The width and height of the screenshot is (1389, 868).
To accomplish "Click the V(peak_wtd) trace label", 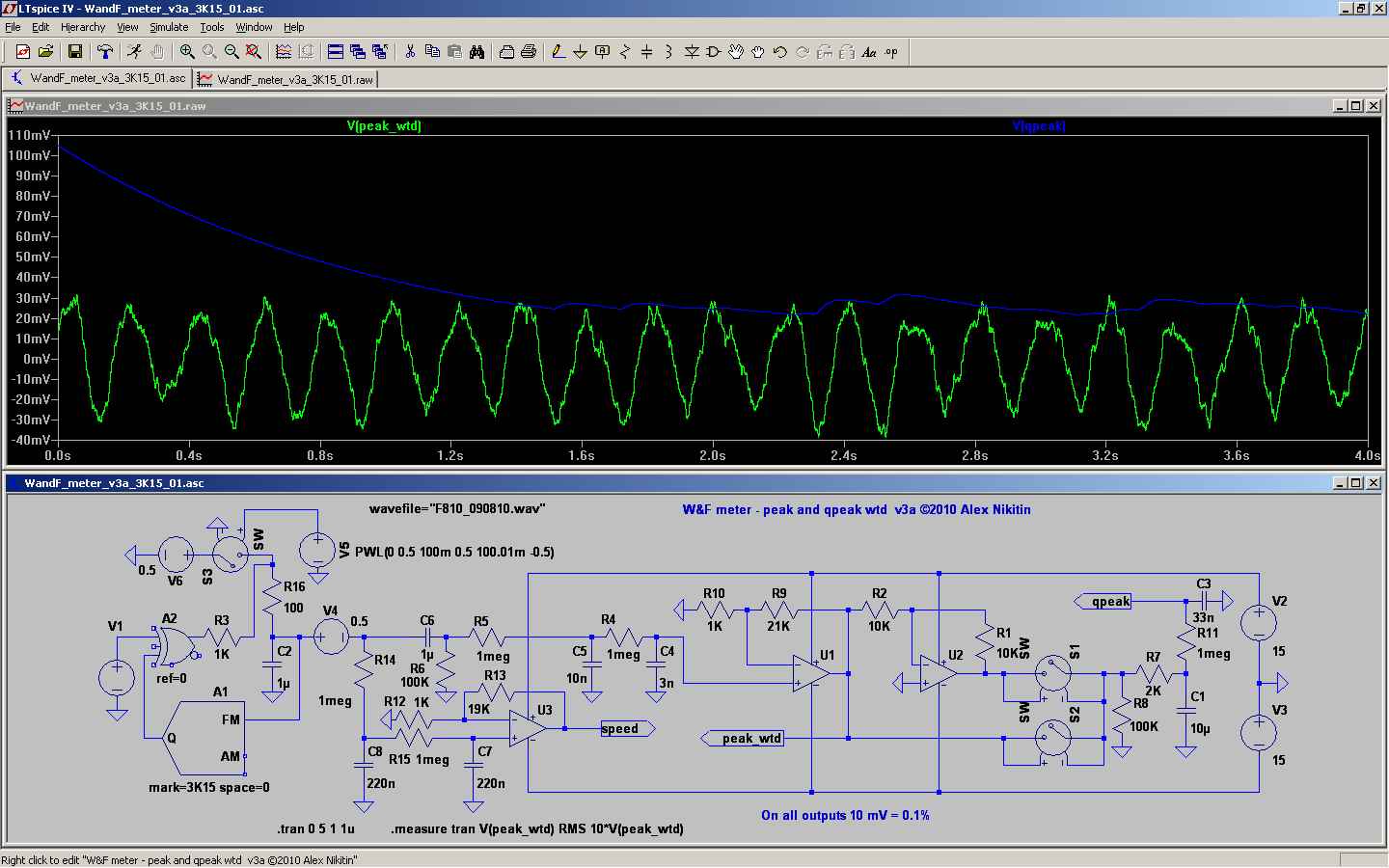I will (384, 126).
